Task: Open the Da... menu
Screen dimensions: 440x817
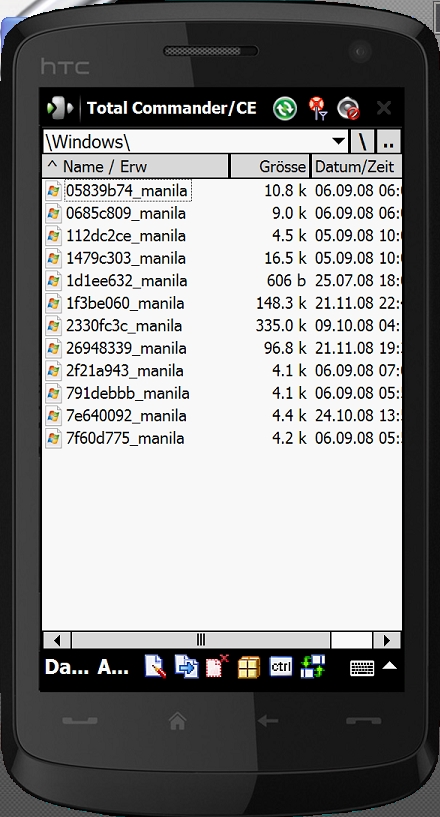Action: coord(66,667)
